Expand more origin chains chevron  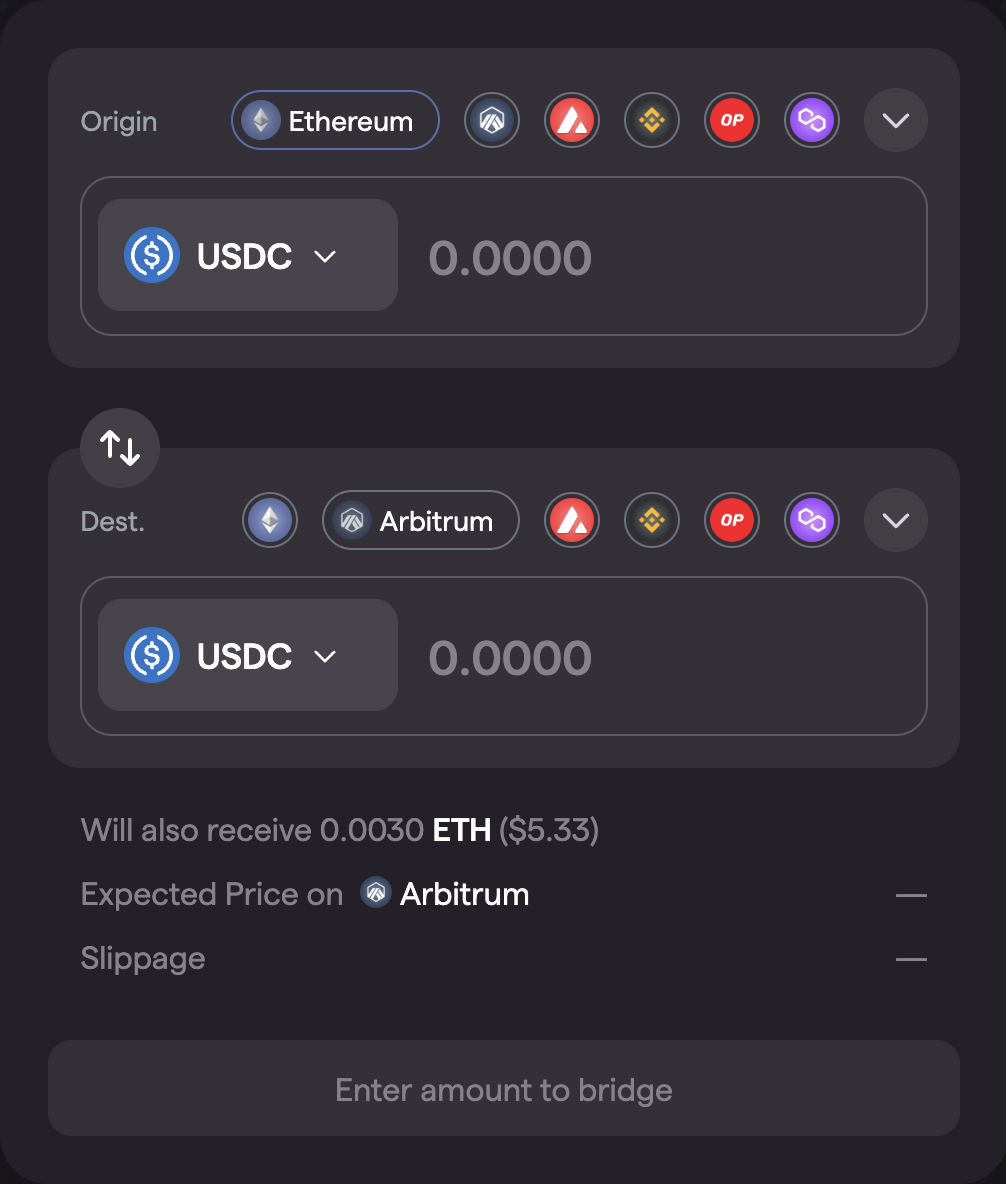[896, 121]
